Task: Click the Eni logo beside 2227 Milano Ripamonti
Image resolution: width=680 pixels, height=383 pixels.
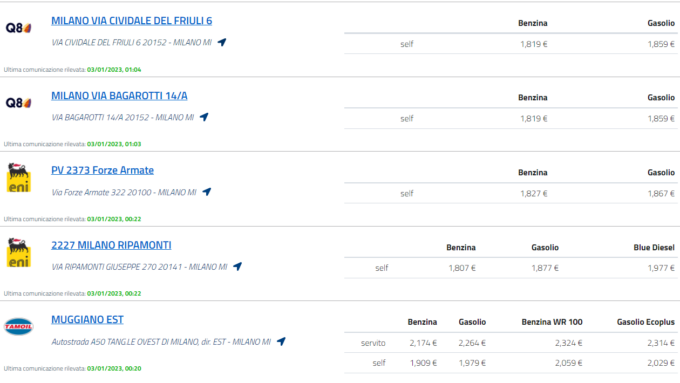Action: 19,252
